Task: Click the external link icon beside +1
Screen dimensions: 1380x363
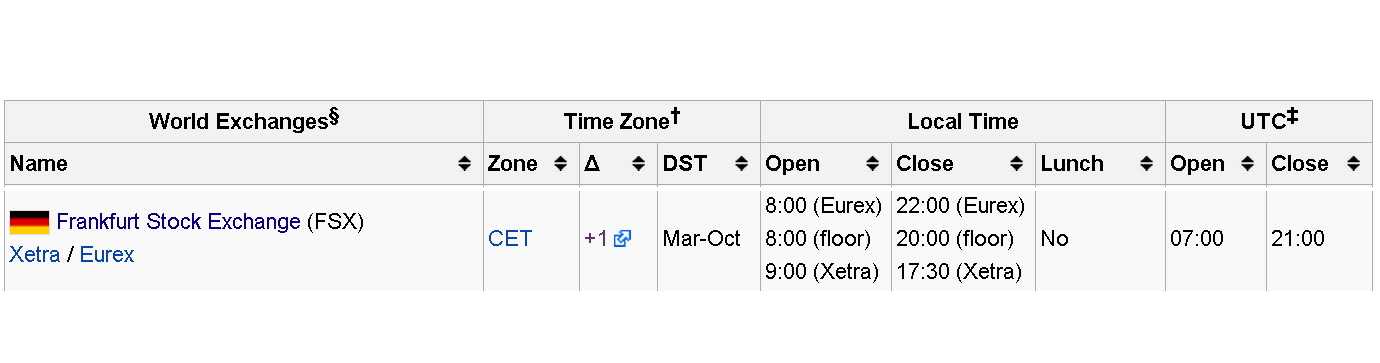Action: [x=623, y=239]
